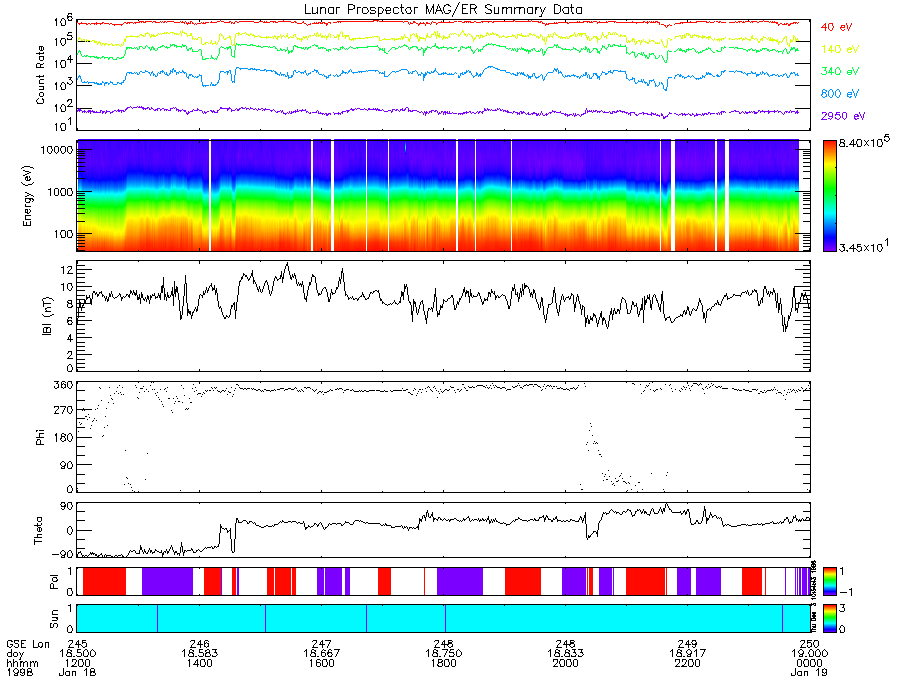Click the red 40 eV legend label
Image resolution: width=900 pixels, height=700 pixels.
pyautogui.click(x=836, y=27)
